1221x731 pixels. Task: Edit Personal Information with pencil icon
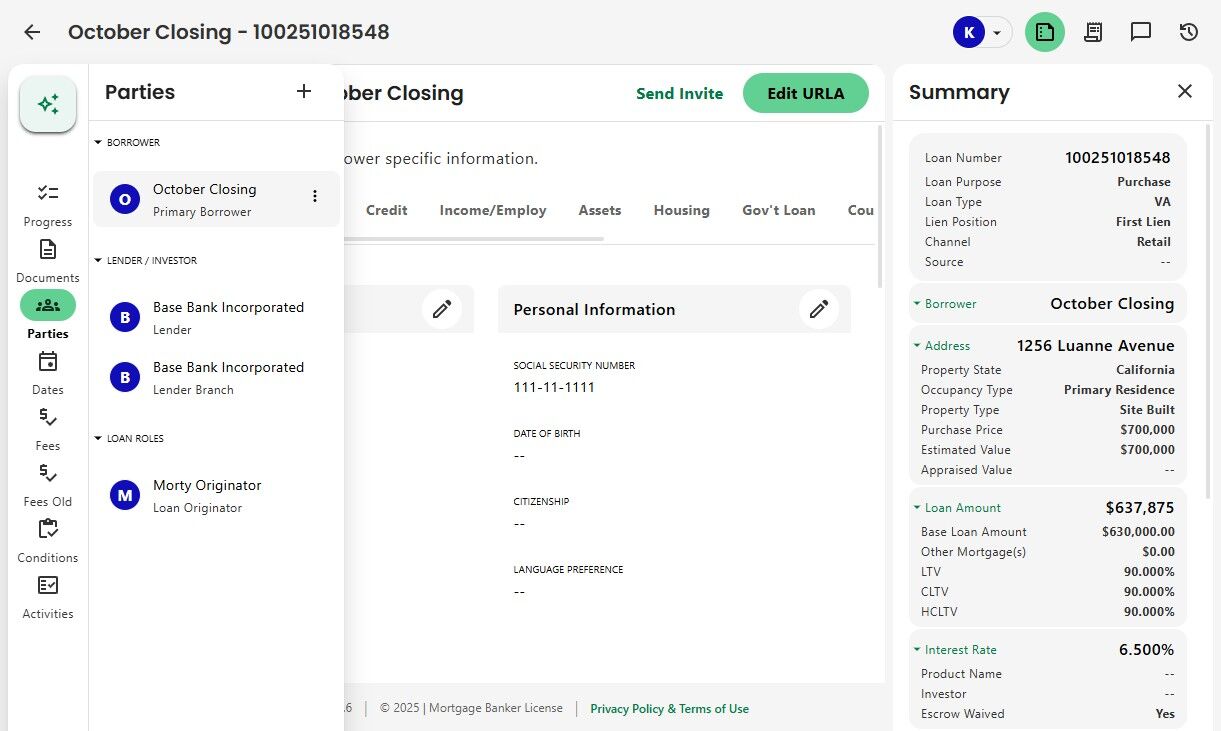819,309
